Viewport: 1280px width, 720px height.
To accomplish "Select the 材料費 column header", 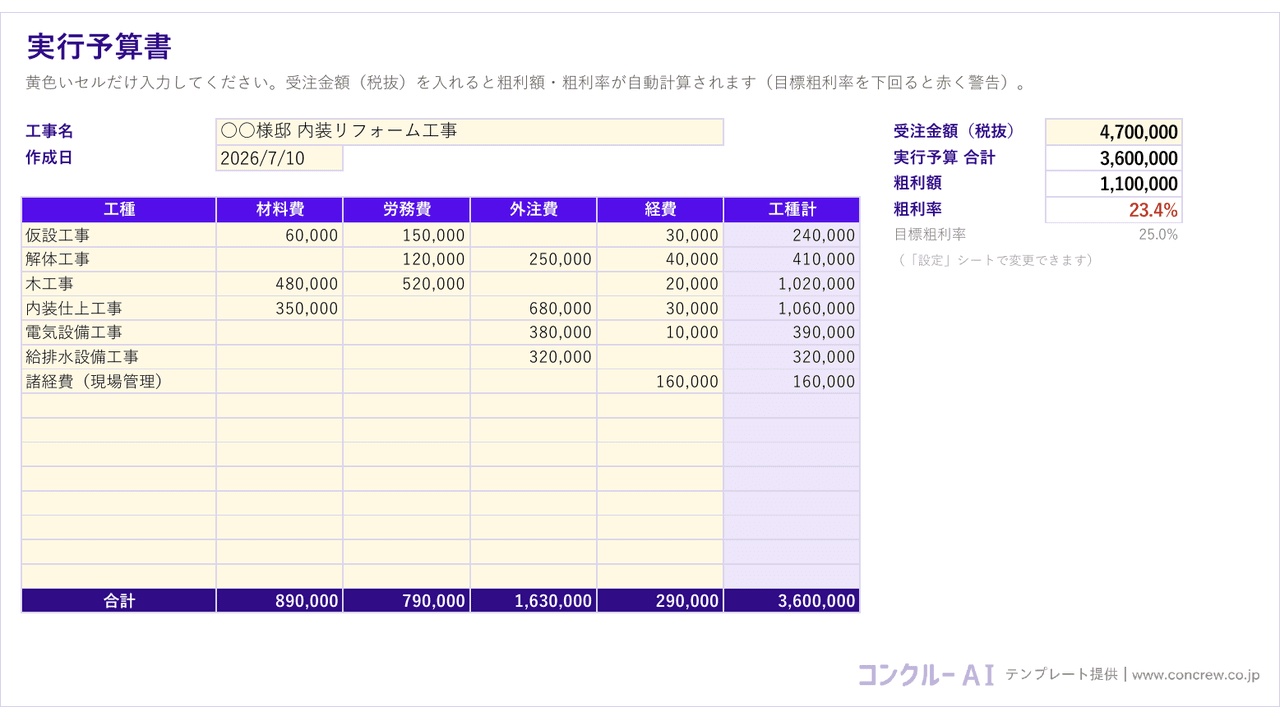I will point(280,210).
